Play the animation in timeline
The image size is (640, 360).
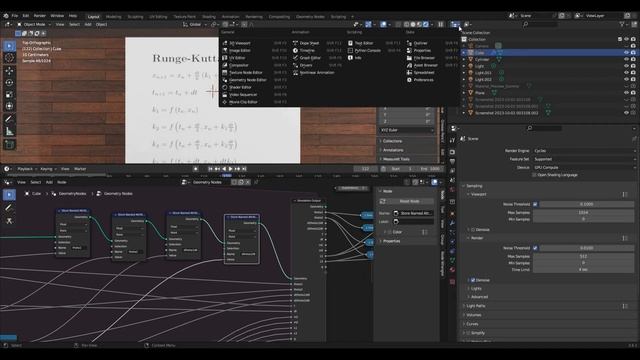[x=231, y=169]
